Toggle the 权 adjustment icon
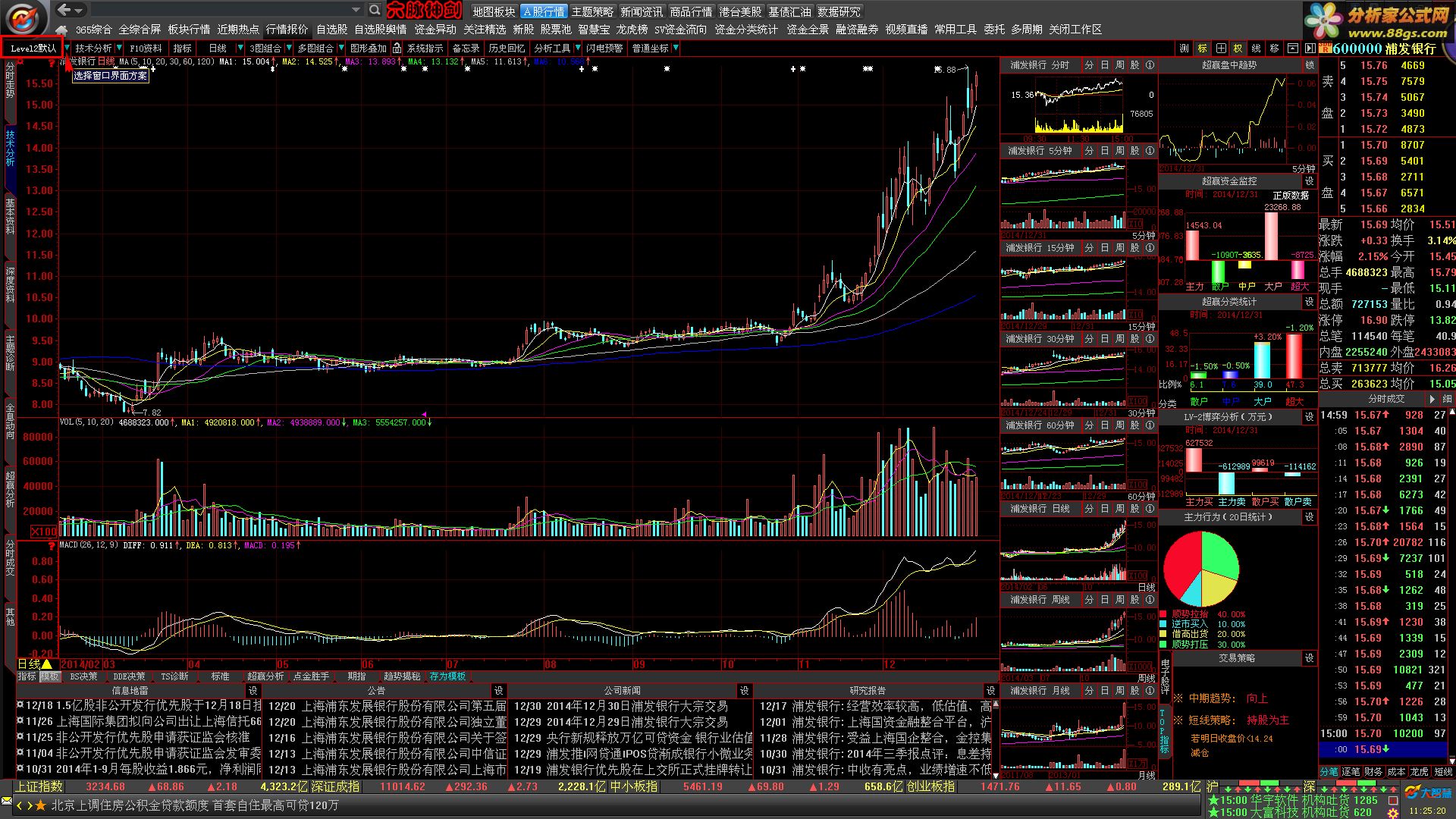 click(1238, 48)
